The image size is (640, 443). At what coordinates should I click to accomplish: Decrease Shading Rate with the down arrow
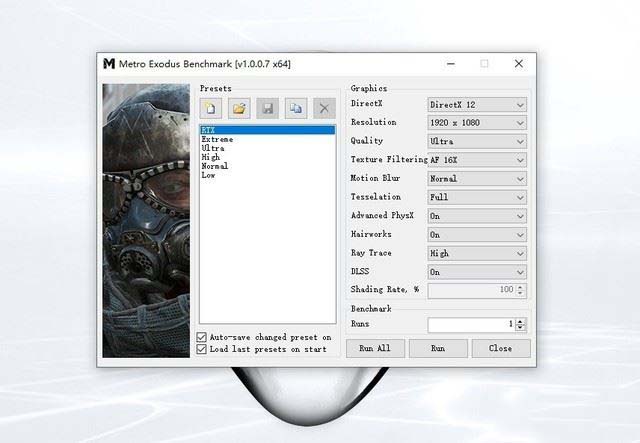520,293
